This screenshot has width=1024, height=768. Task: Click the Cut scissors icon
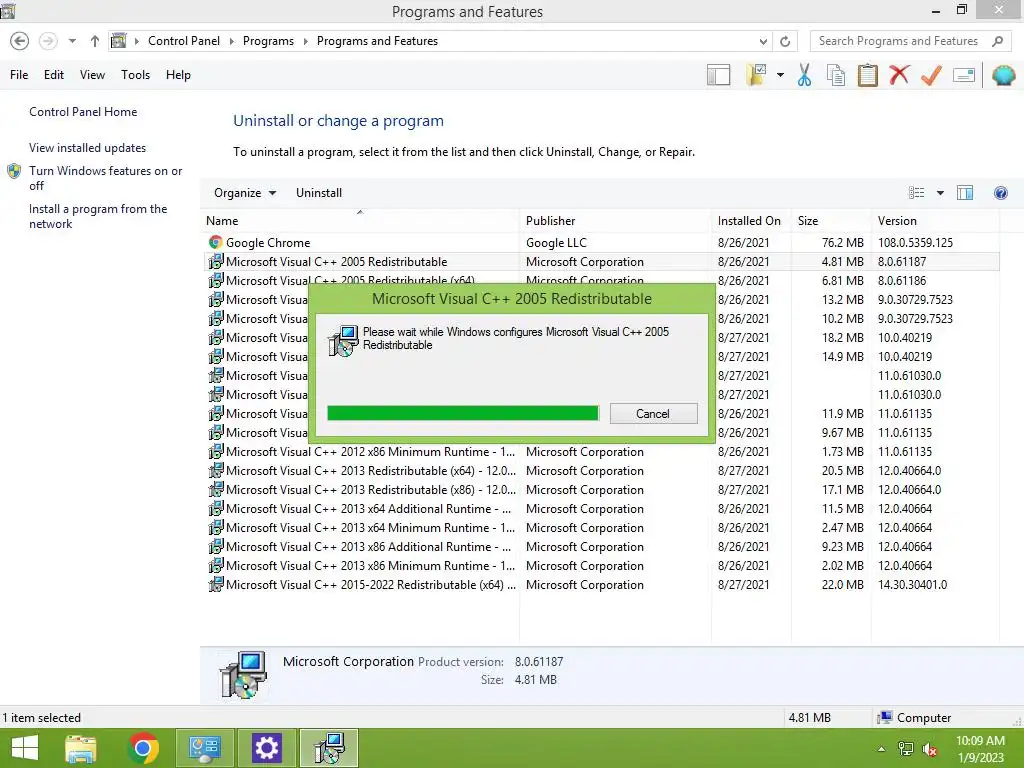point(805,75)
